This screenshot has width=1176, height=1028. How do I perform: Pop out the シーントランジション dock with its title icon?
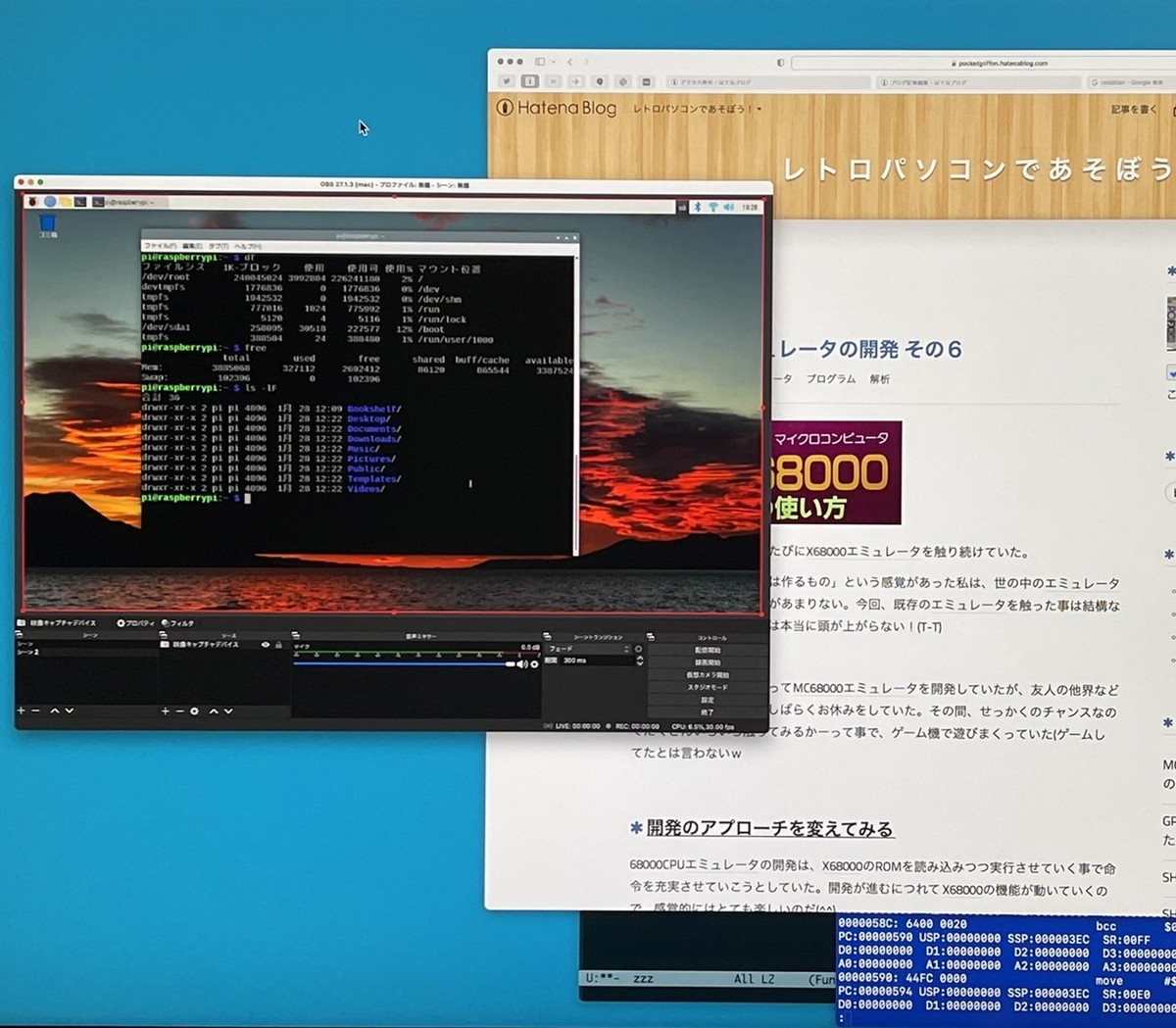point(548,636)
